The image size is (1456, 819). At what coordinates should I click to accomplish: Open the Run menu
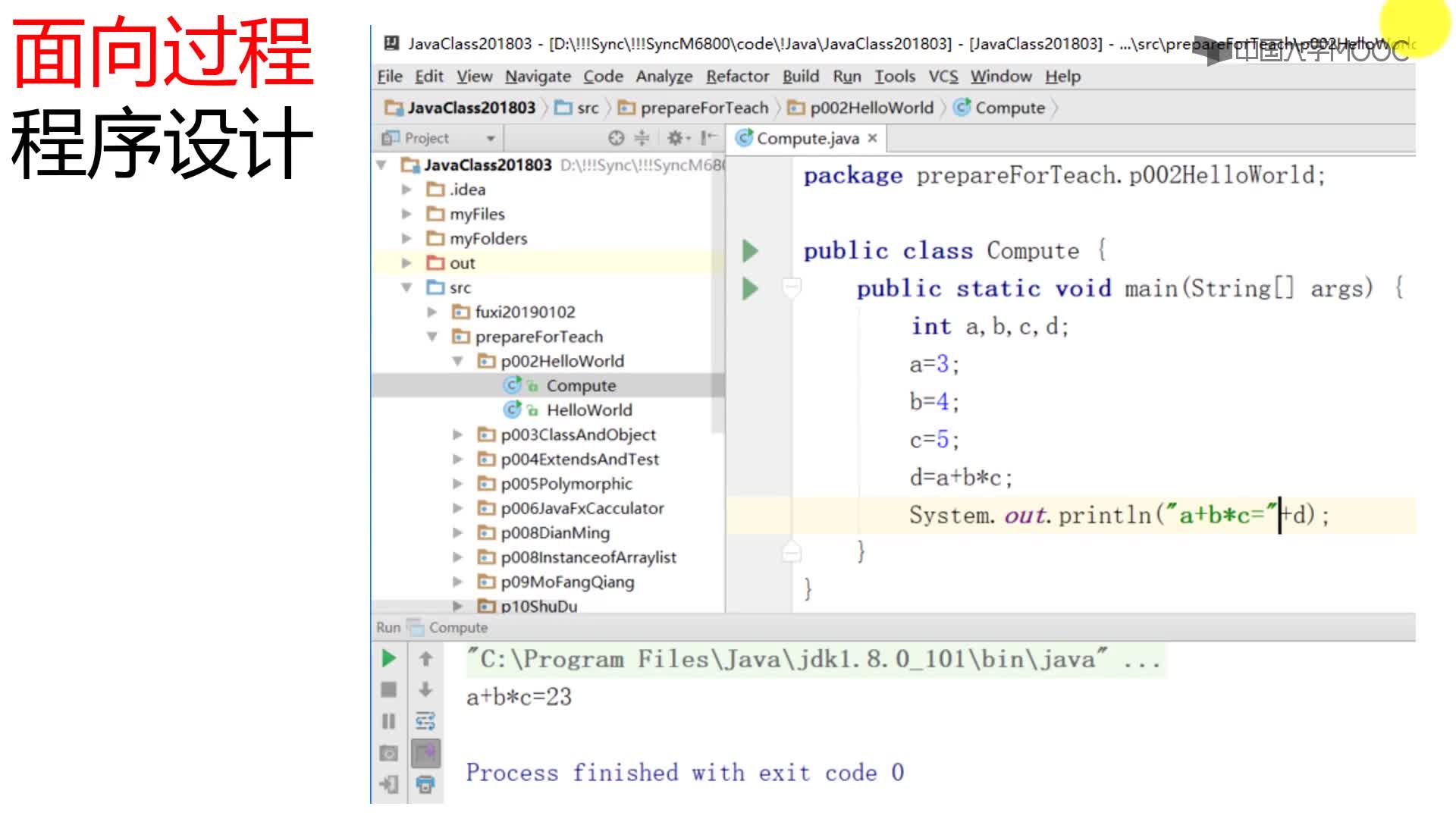pyautogui.click(x=847, y=77)
